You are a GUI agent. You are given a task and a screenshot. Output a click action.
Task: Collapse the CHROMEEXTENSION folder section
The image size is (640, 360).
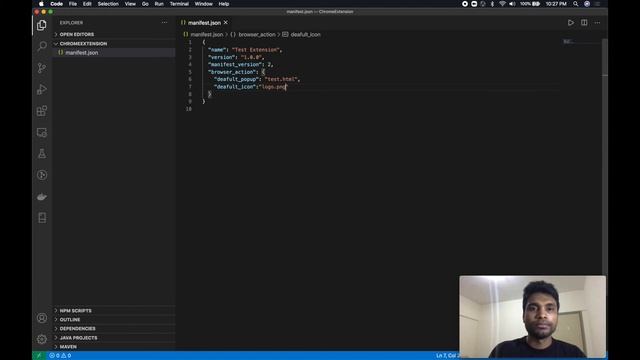(83, 44)
